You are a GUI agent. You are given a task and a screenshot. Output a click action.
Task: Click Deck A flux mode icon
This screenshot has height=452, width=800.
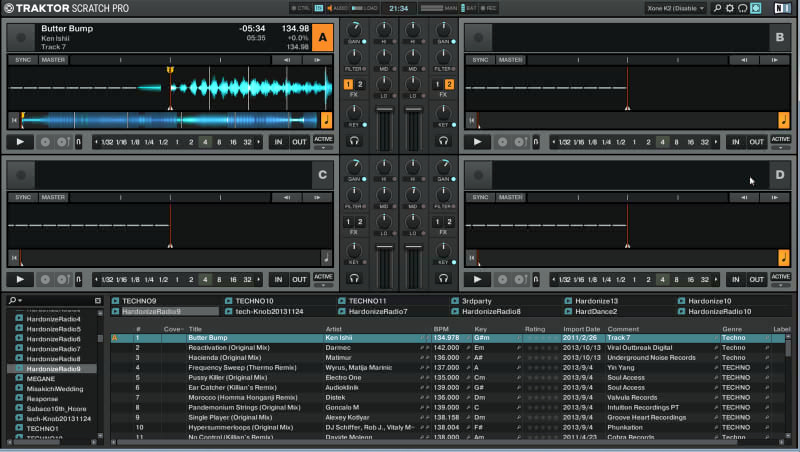(x=78, y=142)
